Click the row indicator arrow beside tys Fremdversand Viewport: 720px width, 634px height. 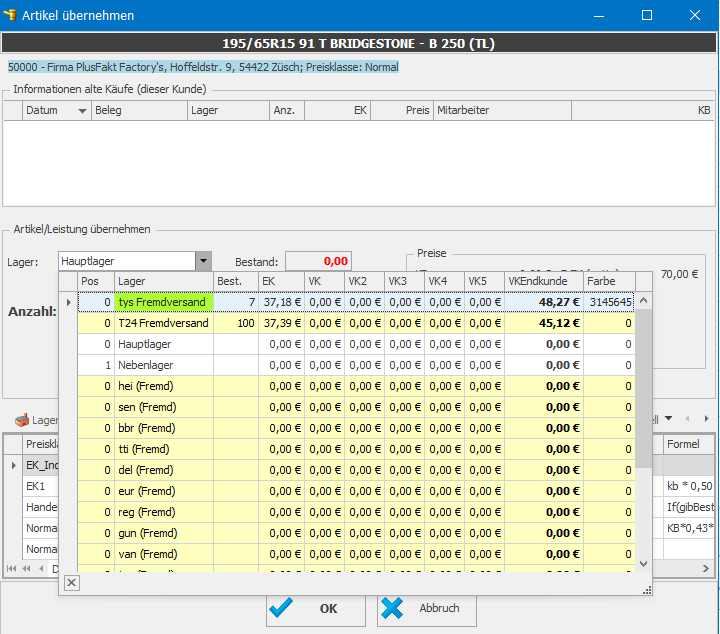coord(68,302)
